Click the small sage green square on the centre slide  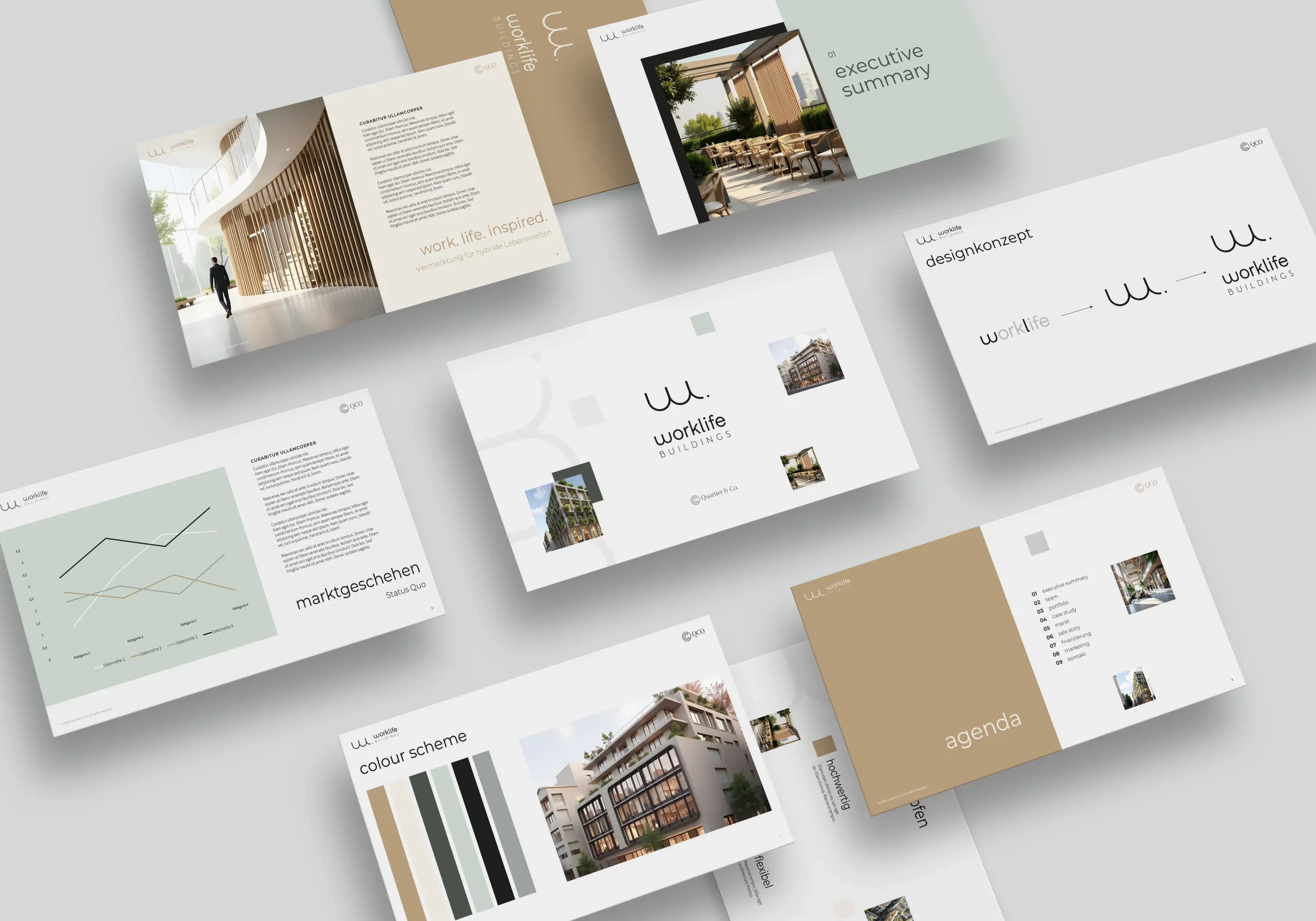pyautogui.click(x=703, y=323)
